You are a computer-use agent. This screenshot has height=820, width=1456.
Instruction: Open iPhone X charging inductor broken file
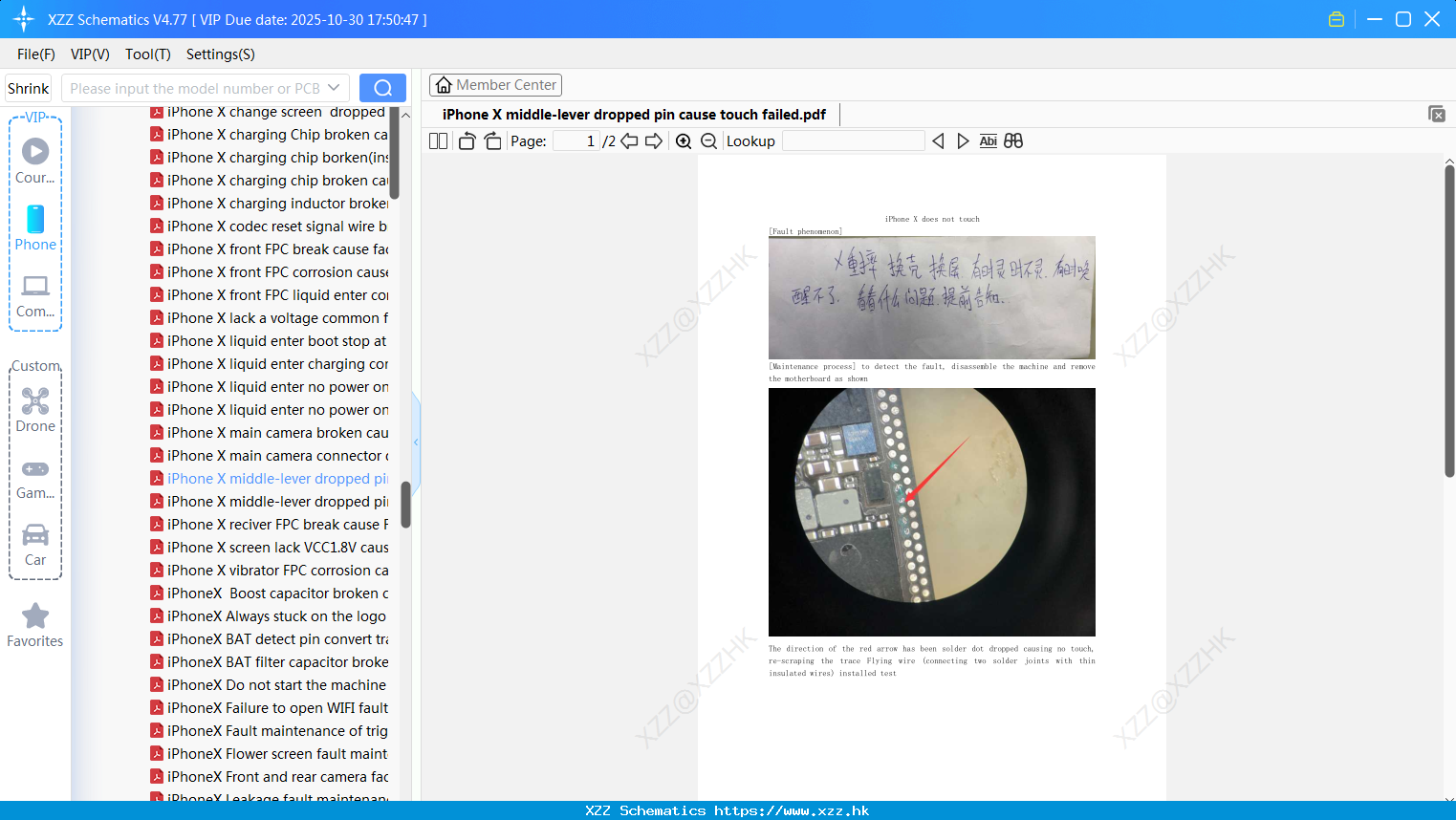(x=270, y=204)
